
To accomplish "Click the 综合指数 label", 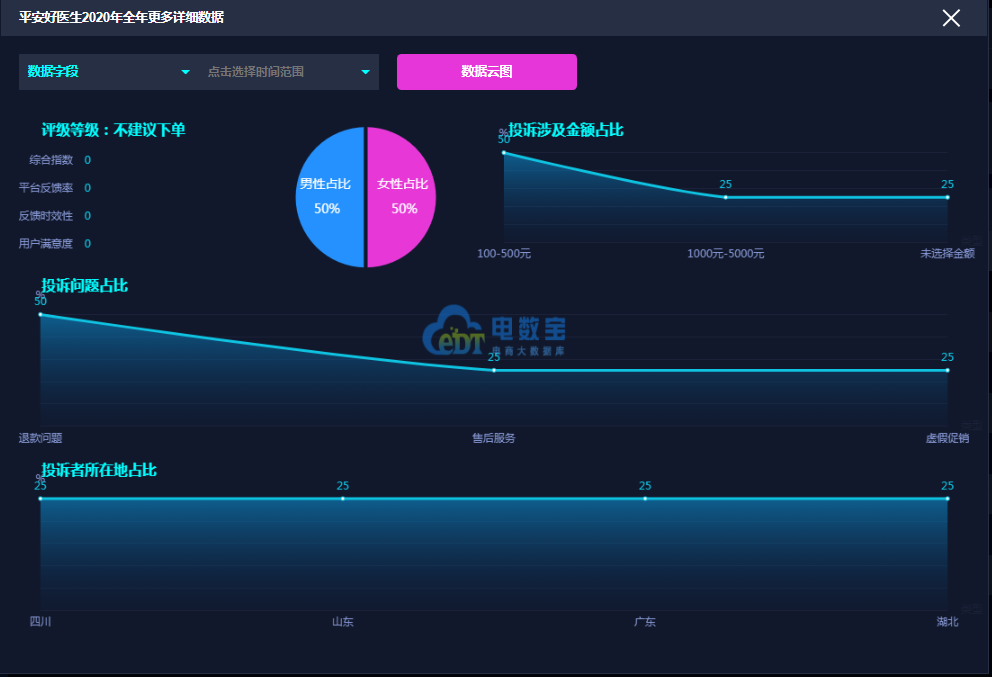I will (x=51, y=160).
